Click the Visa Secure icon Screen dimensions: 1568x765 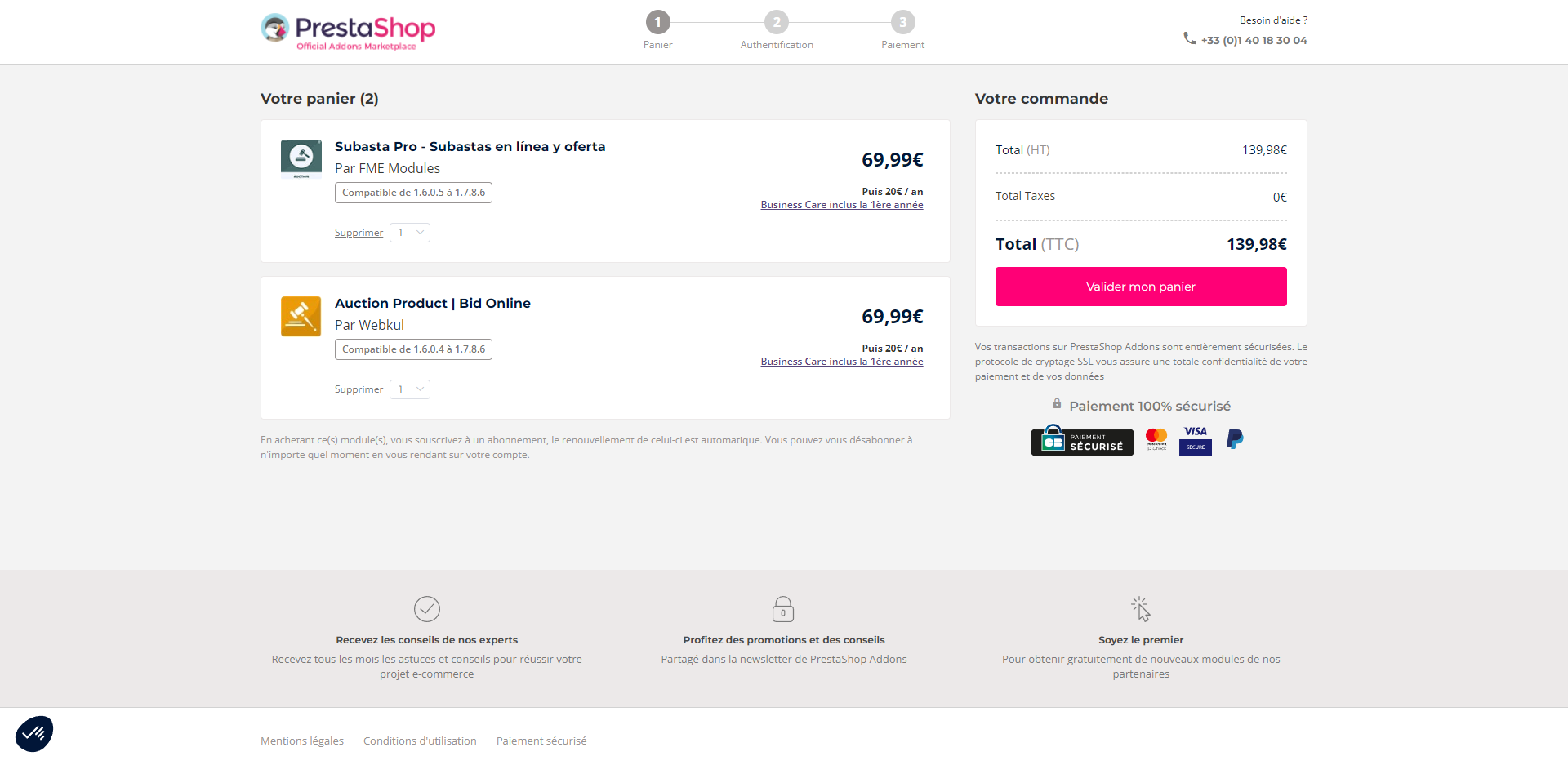(x=1195, y=440)
